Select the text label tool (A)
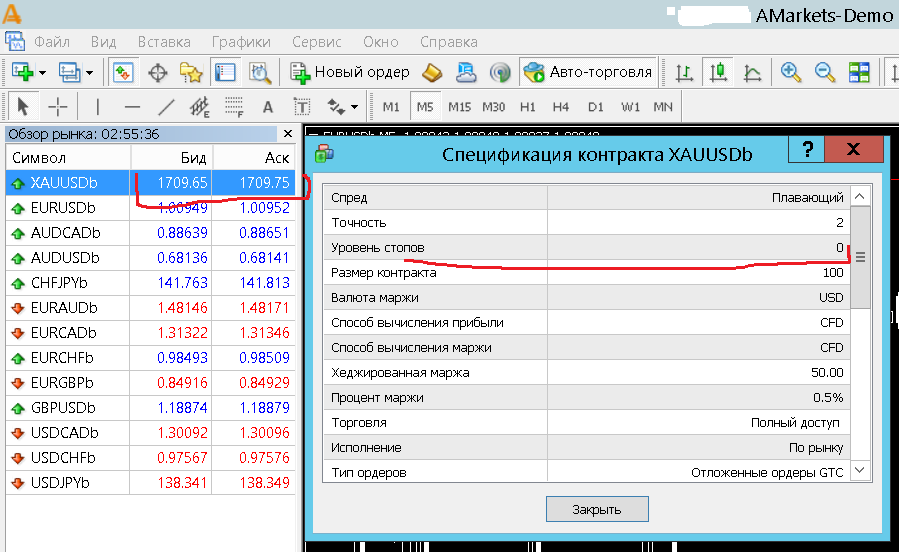Viewport: 899px width, 552px height. pyautogui.click(x=268, y=107)
